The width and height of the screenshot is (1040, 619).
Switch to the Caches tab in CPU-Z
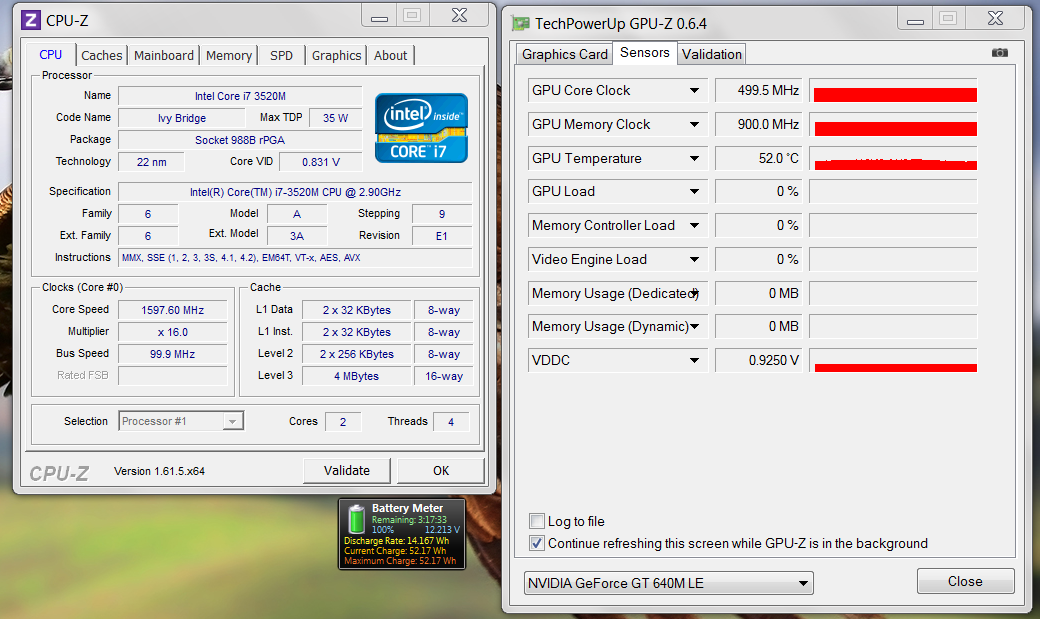(101, 56)
